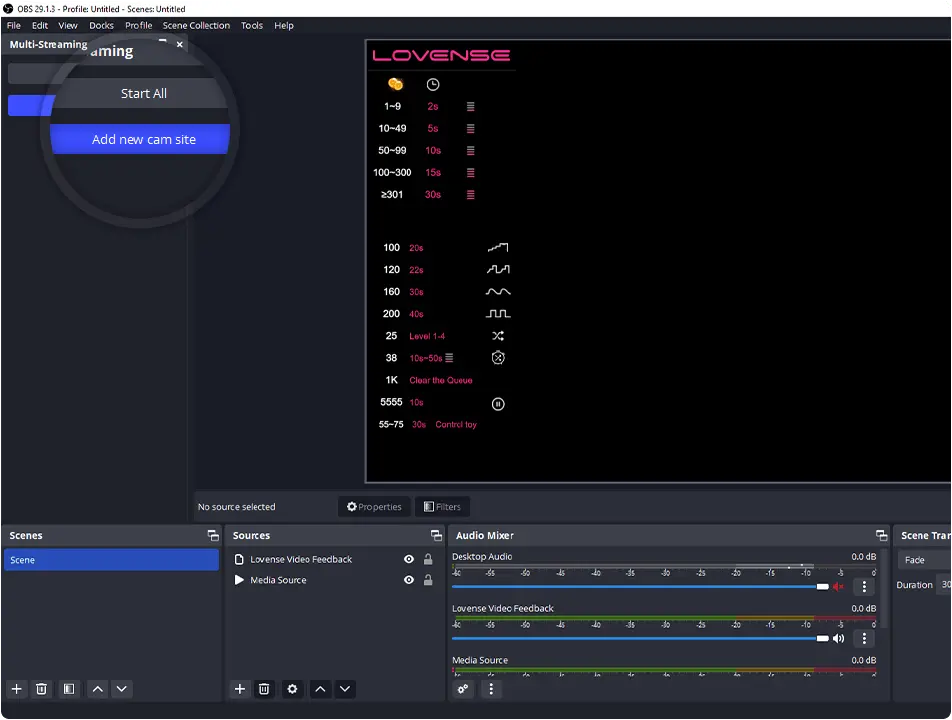Click the coins icon in Lovense overlay

point(395,84)
